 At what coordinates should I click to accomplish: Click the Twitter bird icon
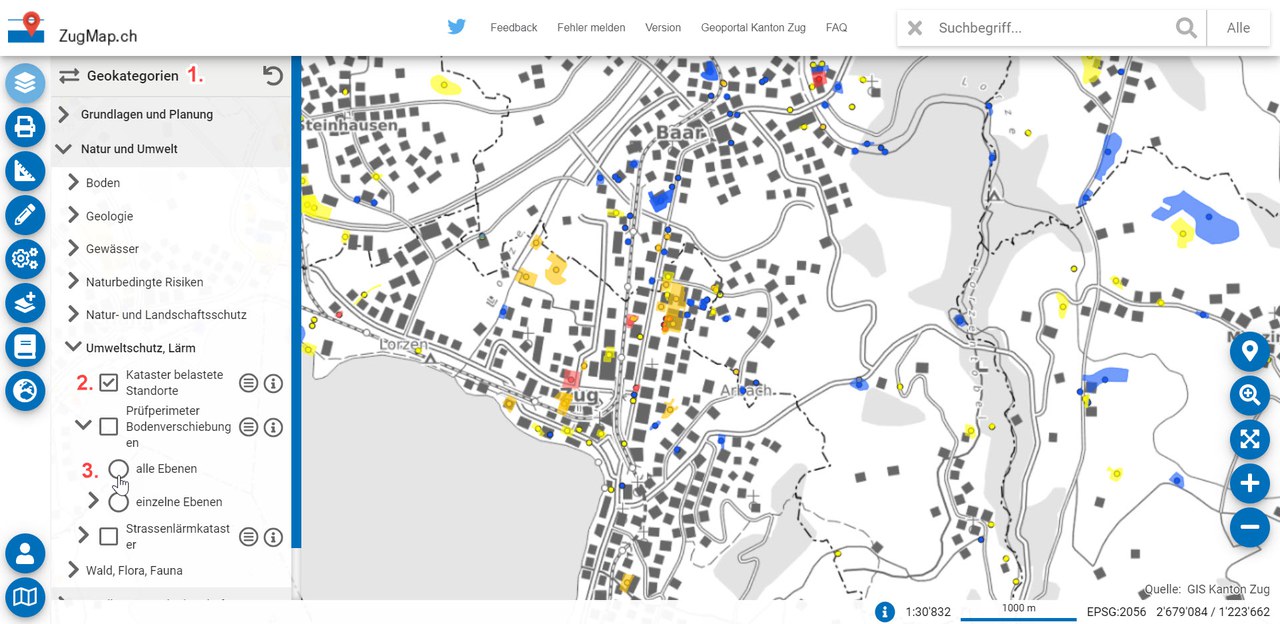[457, 27]
